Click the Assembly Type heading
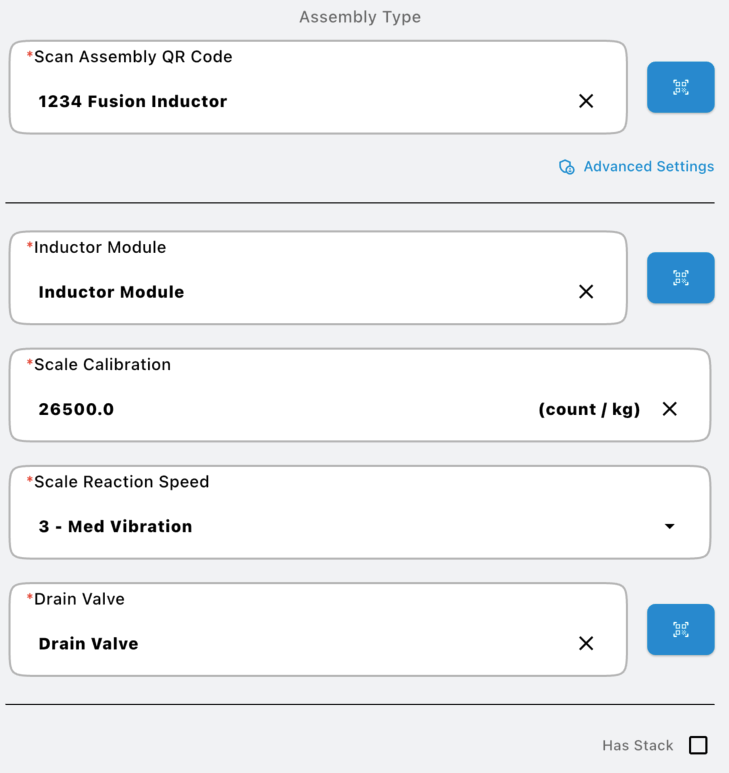729x773 pixels. (x=360, y=17)
